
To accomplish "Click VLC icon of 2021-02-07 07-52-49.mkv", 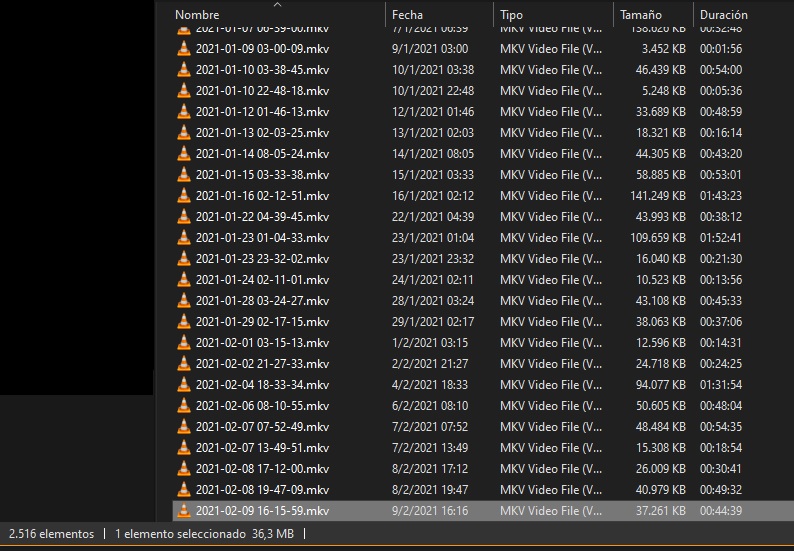I will point(184,427).
